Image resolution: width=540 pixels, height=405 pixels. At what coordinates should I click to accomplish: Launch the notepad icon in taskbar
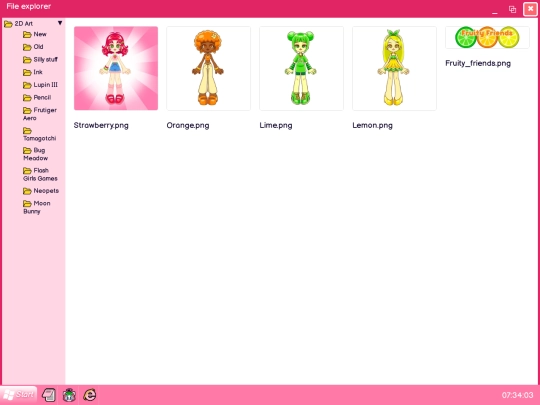pyautogui.click(x=49, y=395)
